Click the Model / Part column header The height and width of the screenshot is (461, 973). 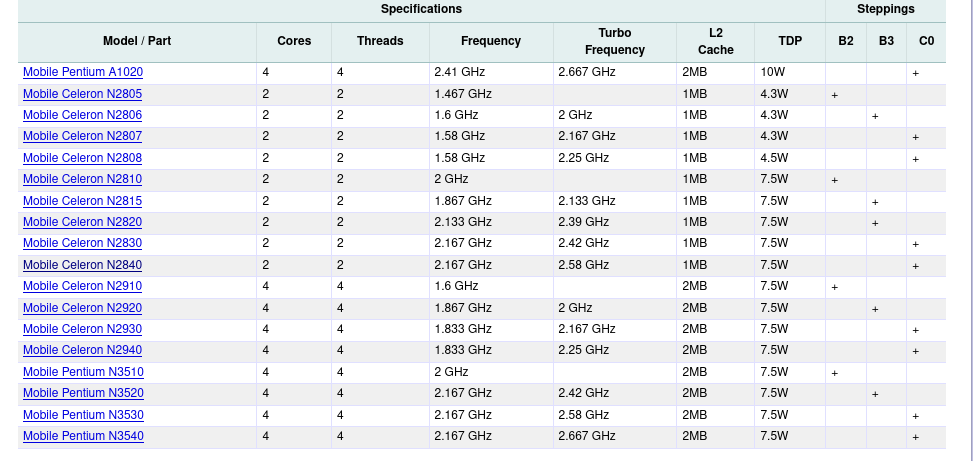pyautogui.click(x=137, y=42)
